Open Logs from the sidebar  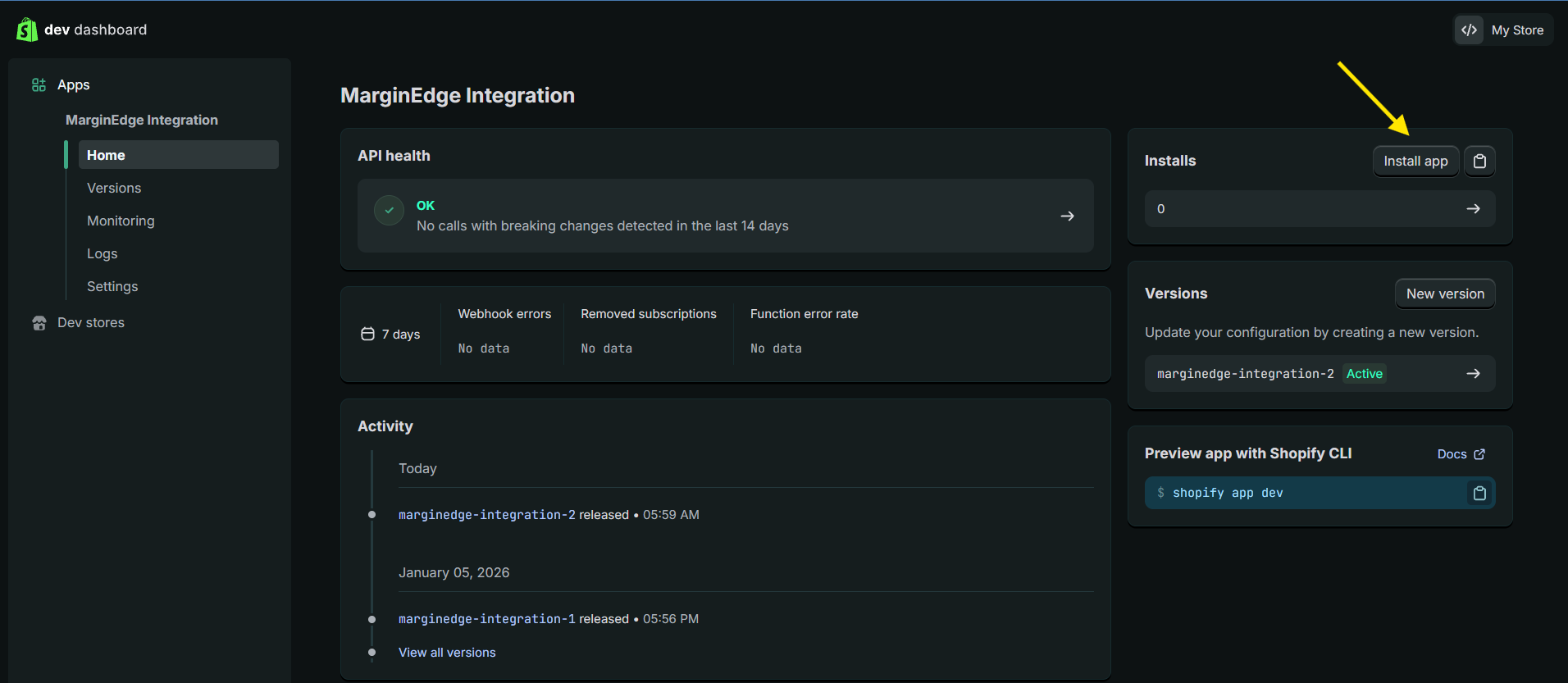[103, 254]
